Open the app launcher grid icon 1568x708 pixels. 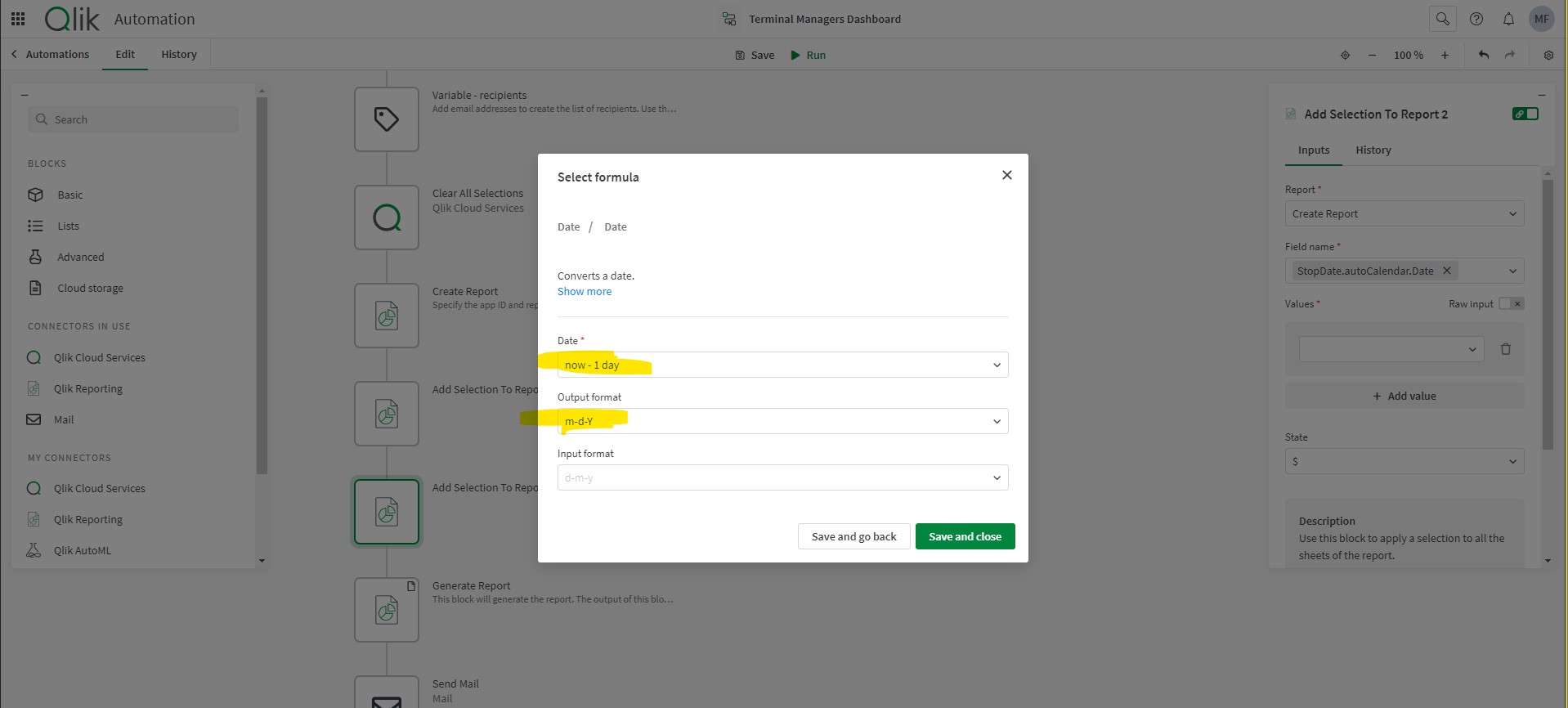18,18
